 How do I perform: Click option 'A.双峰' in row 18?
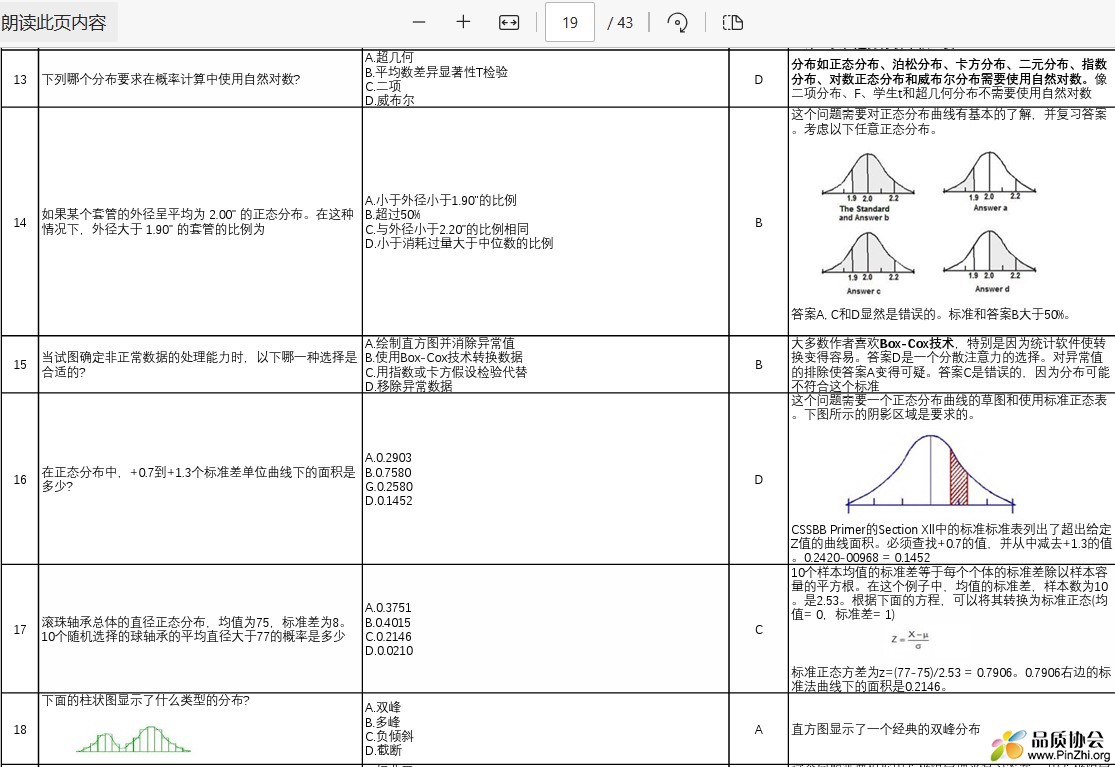coord(383,708)
